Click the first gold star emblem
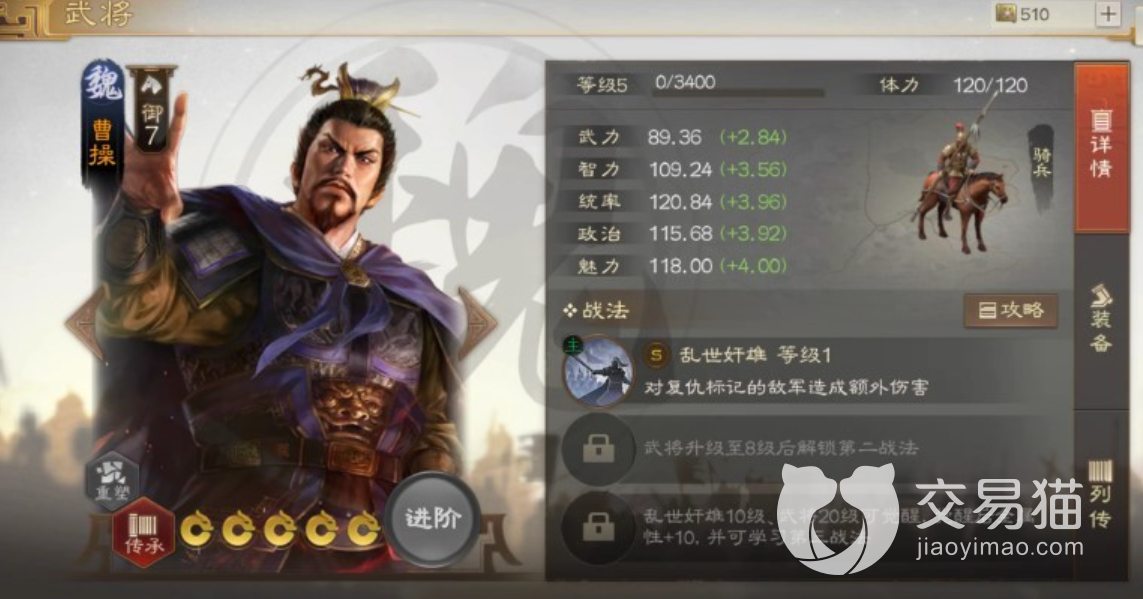This screenshot has height=599, width=1143. tap(197, 529)
